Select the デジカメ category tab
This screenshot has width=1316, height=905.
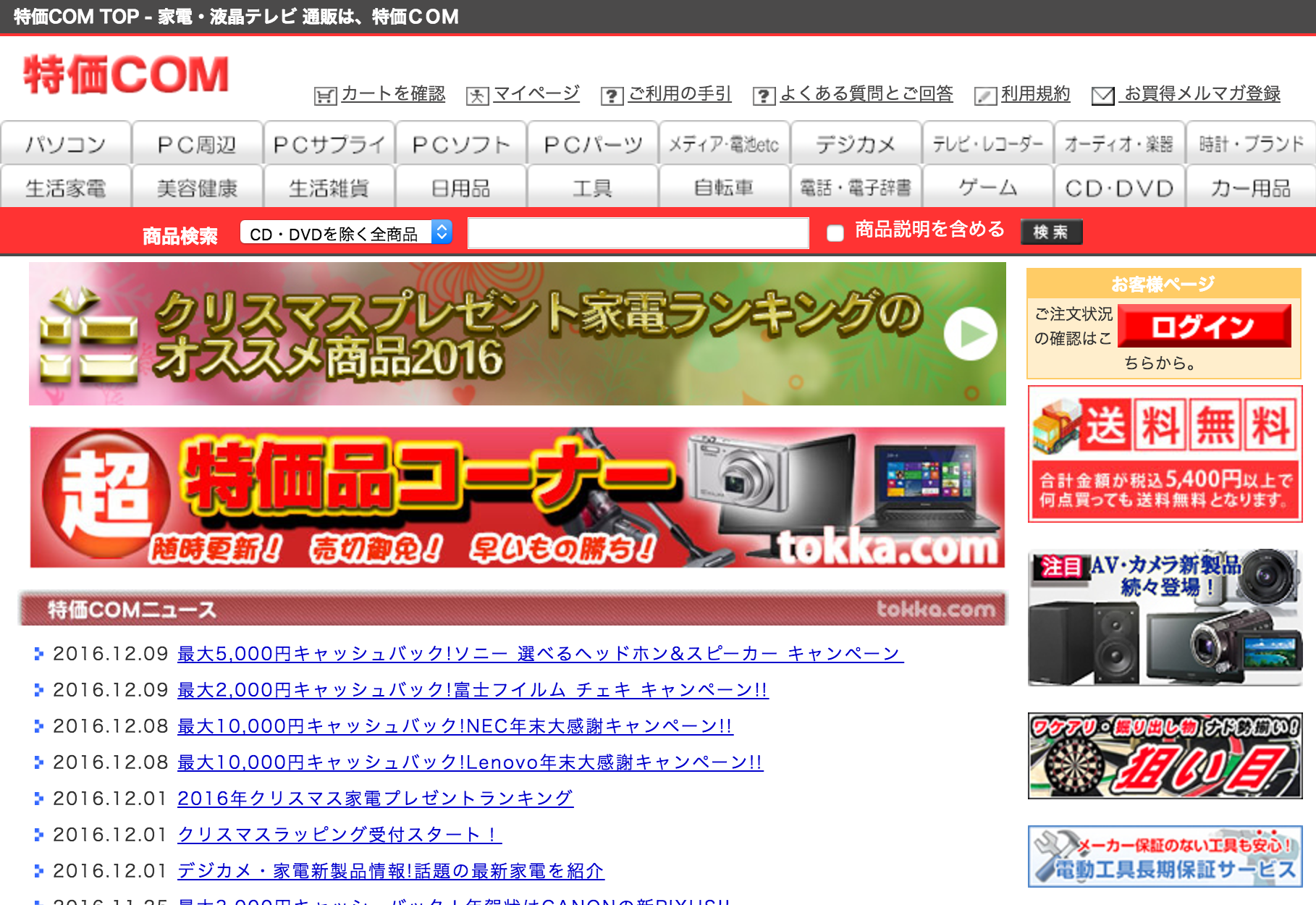coord(856,144)
